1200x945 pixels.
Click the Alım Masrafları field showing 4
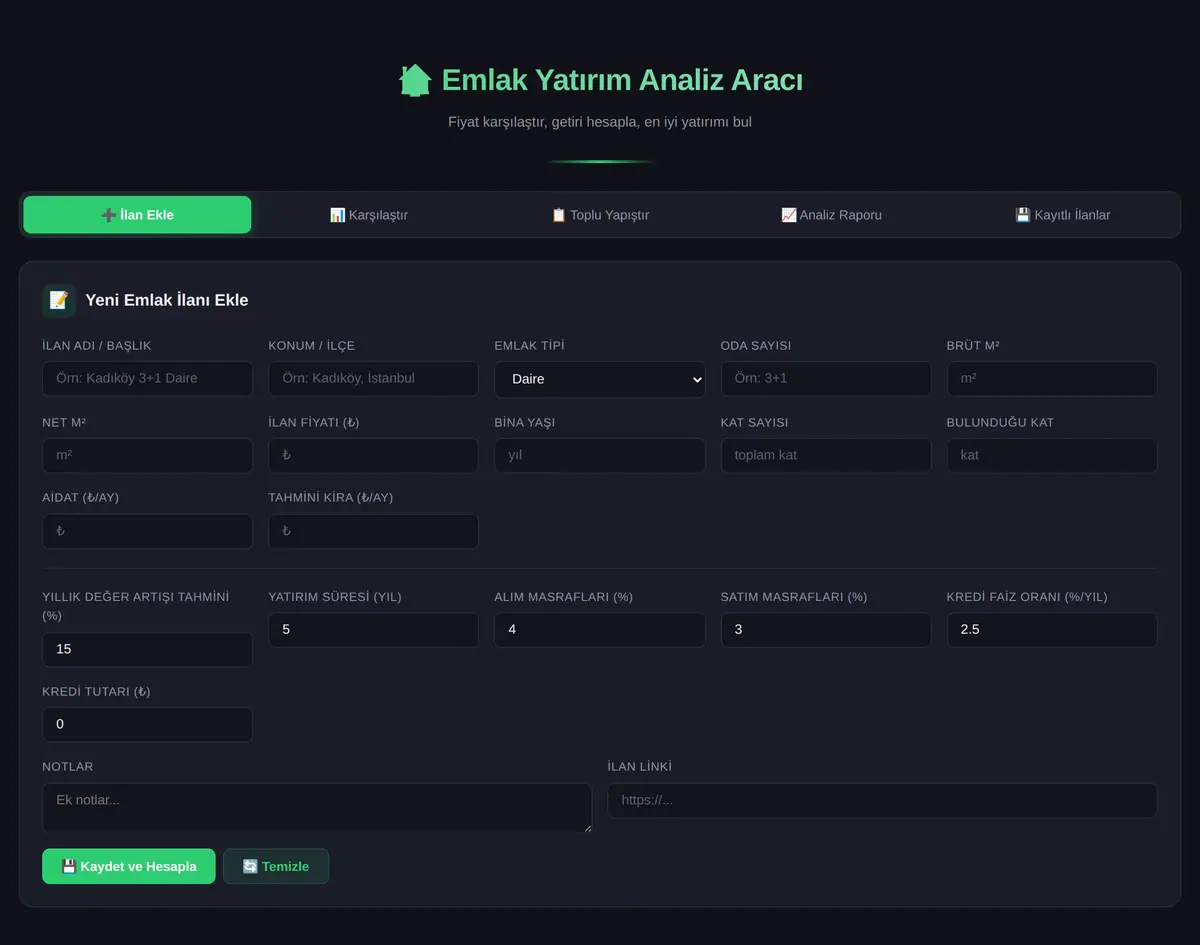point(600,630)
